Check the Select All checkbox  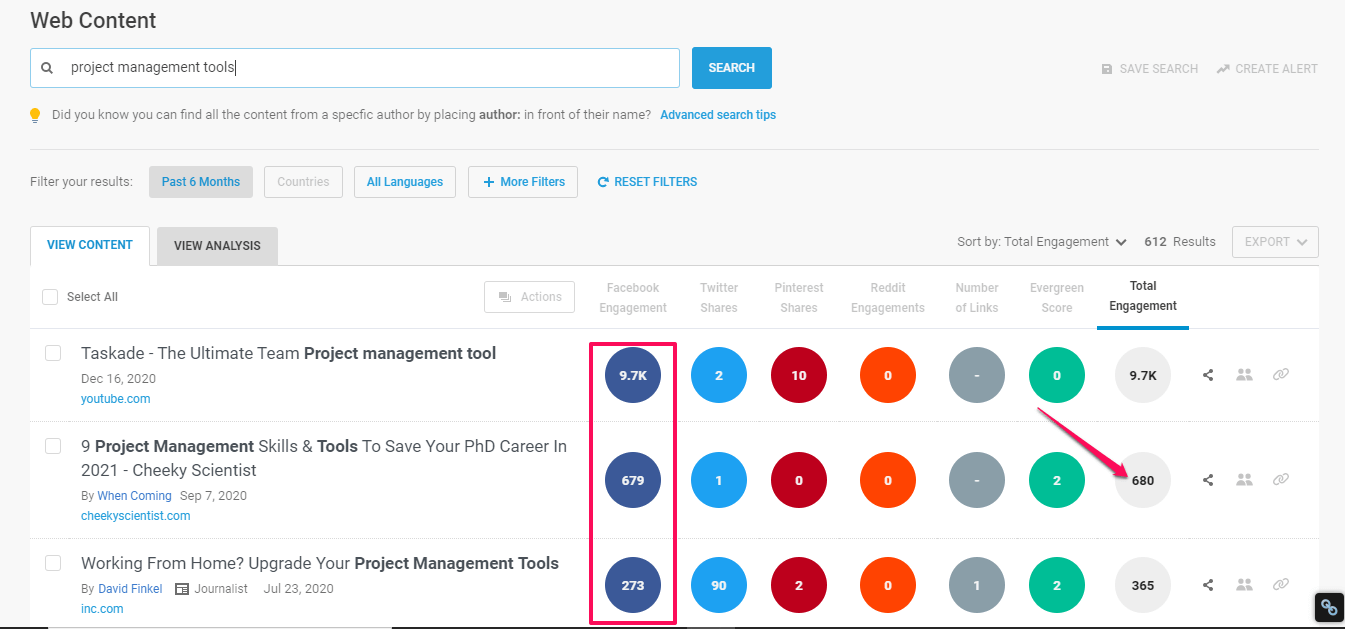pos(50,297)
